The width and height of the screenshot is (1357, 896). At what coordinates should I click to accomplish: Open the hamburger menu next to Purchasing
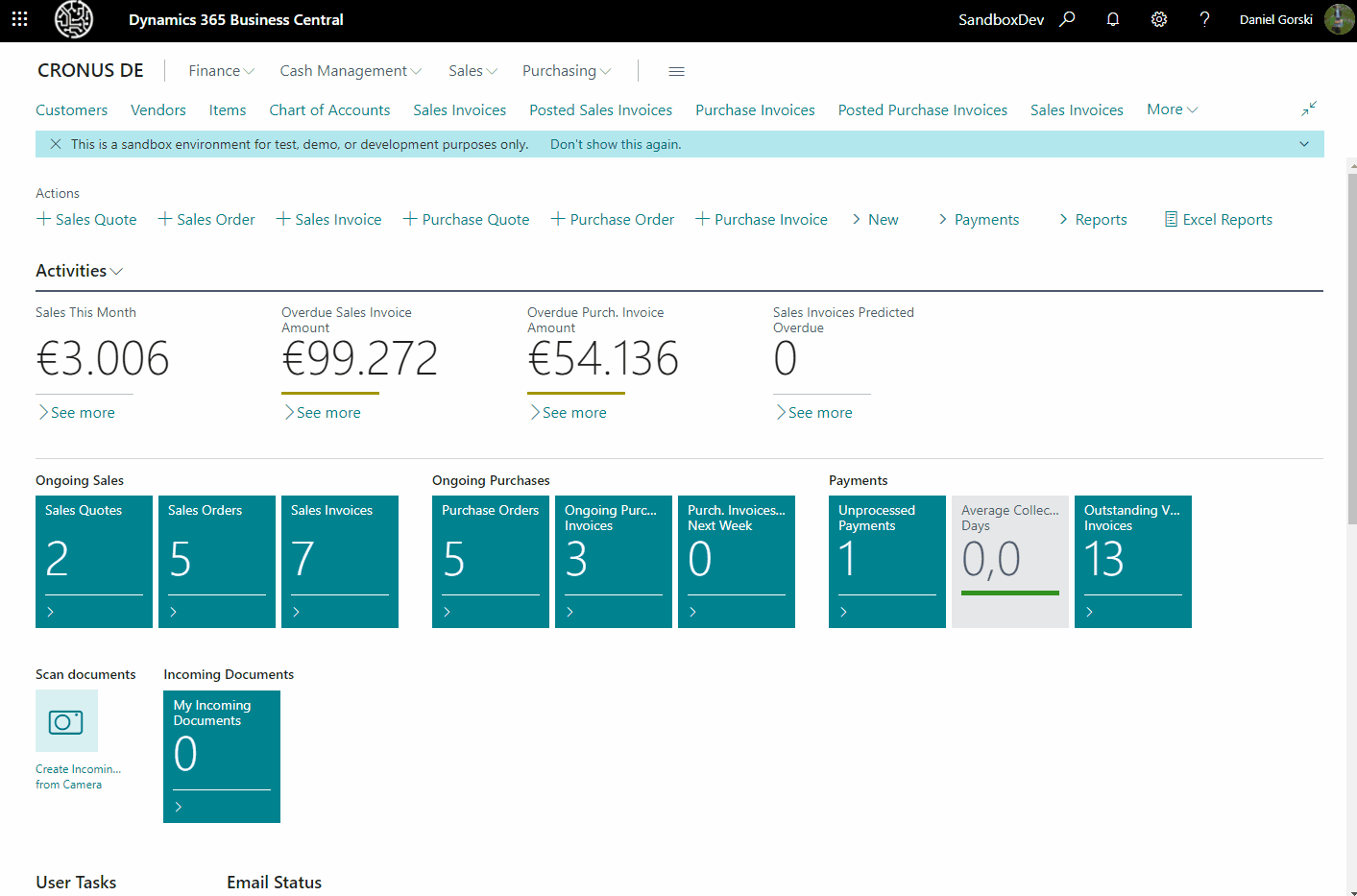click(x=676, y=71)
